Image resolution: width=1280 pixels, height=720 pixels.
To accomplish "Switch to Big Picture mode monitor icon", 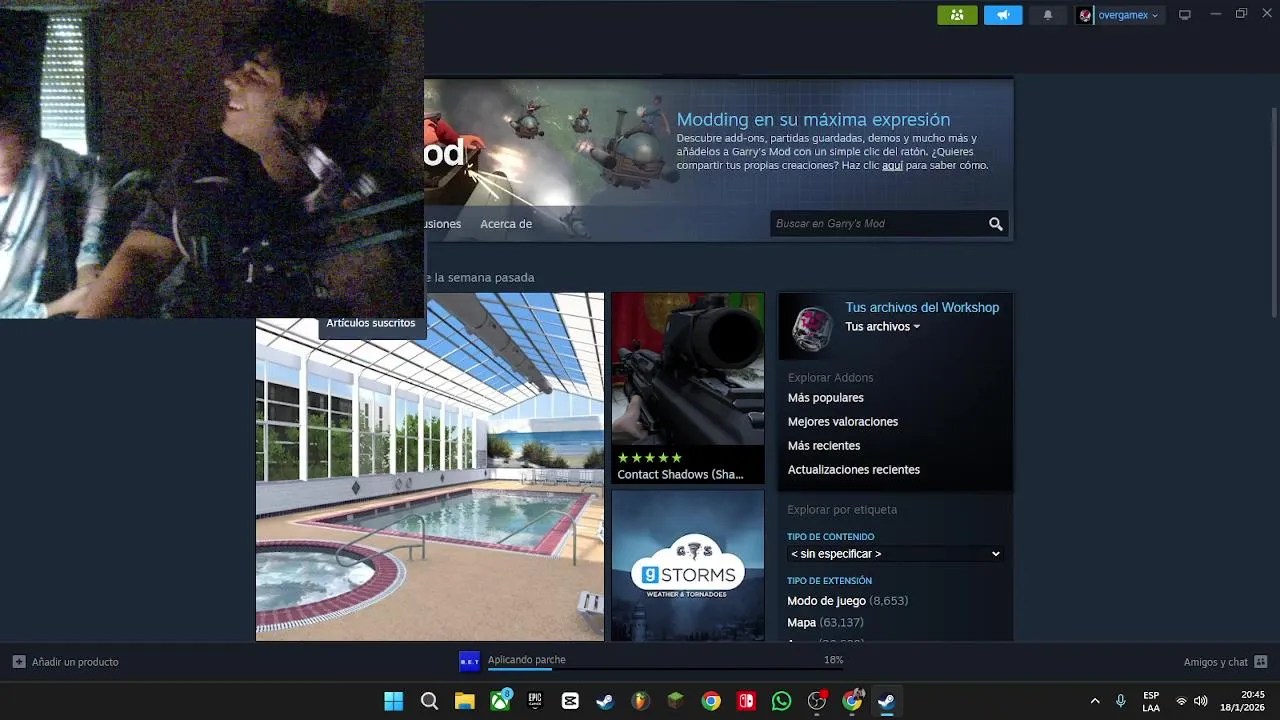I will click(x=1185, y=15).
